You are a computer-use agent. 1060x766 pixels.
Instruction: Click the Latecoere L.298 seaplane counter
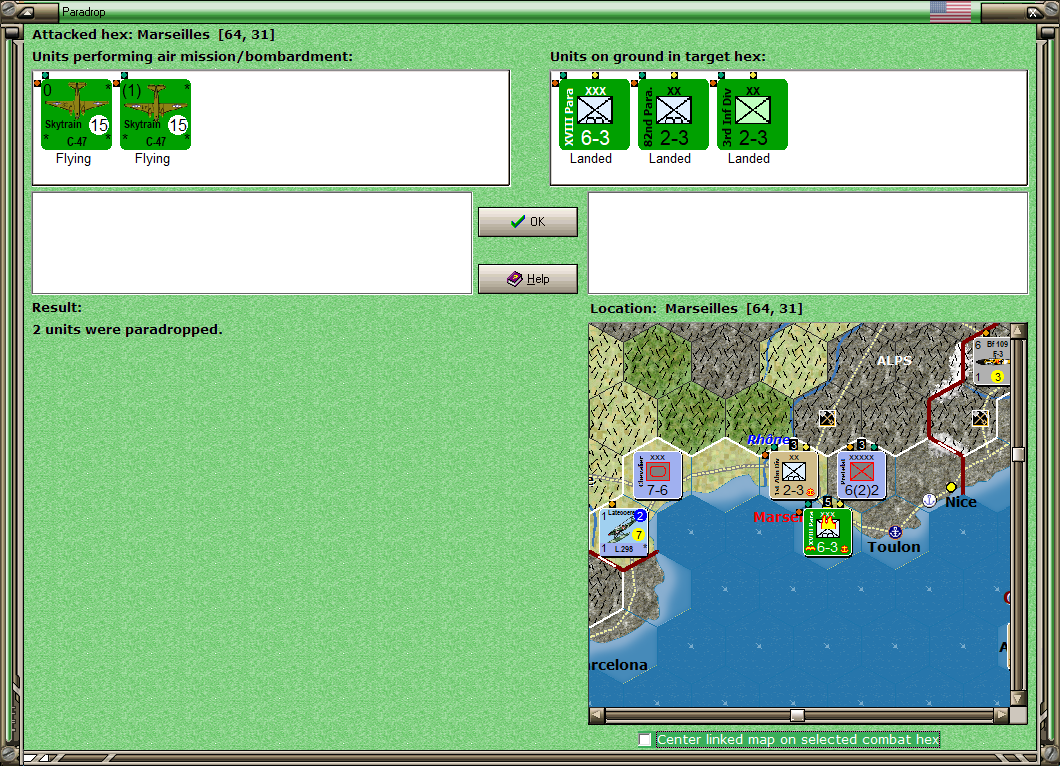click(x=623, y=532)
